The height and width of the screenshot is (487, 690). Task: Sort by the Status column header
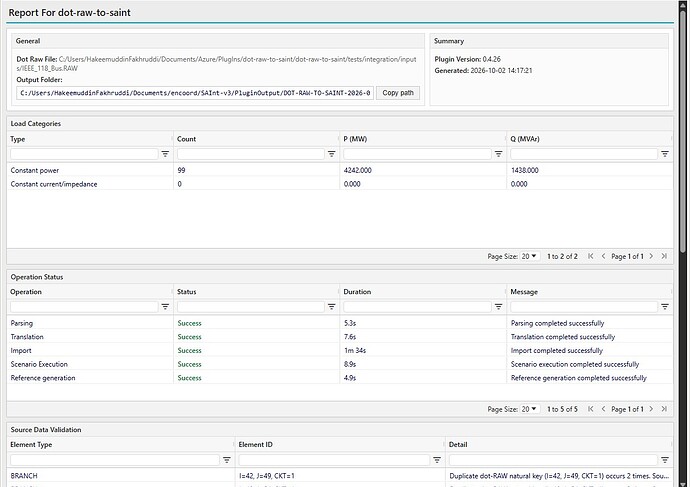(x=187, y=292)
